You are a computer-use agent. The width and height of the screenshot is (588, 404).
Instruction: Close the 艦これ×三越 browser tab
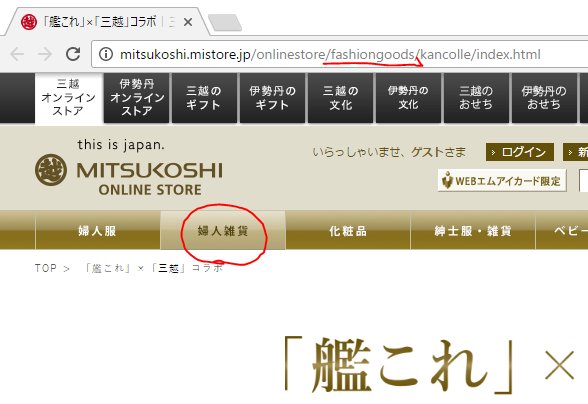click(x=188, y=22)
